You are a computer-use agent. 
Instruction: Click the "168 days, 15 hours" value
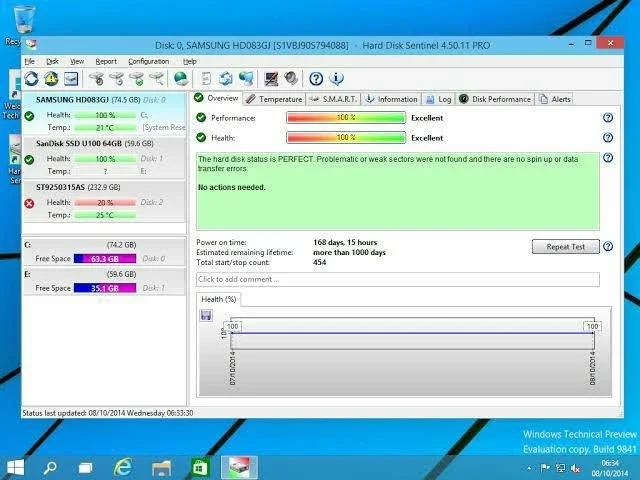345,242
